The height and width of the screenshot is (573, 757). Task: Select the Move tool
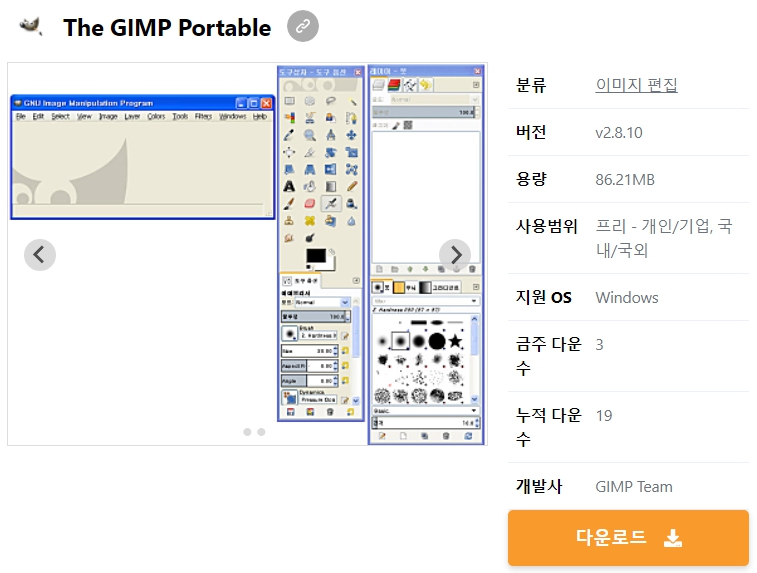[352, 135]
